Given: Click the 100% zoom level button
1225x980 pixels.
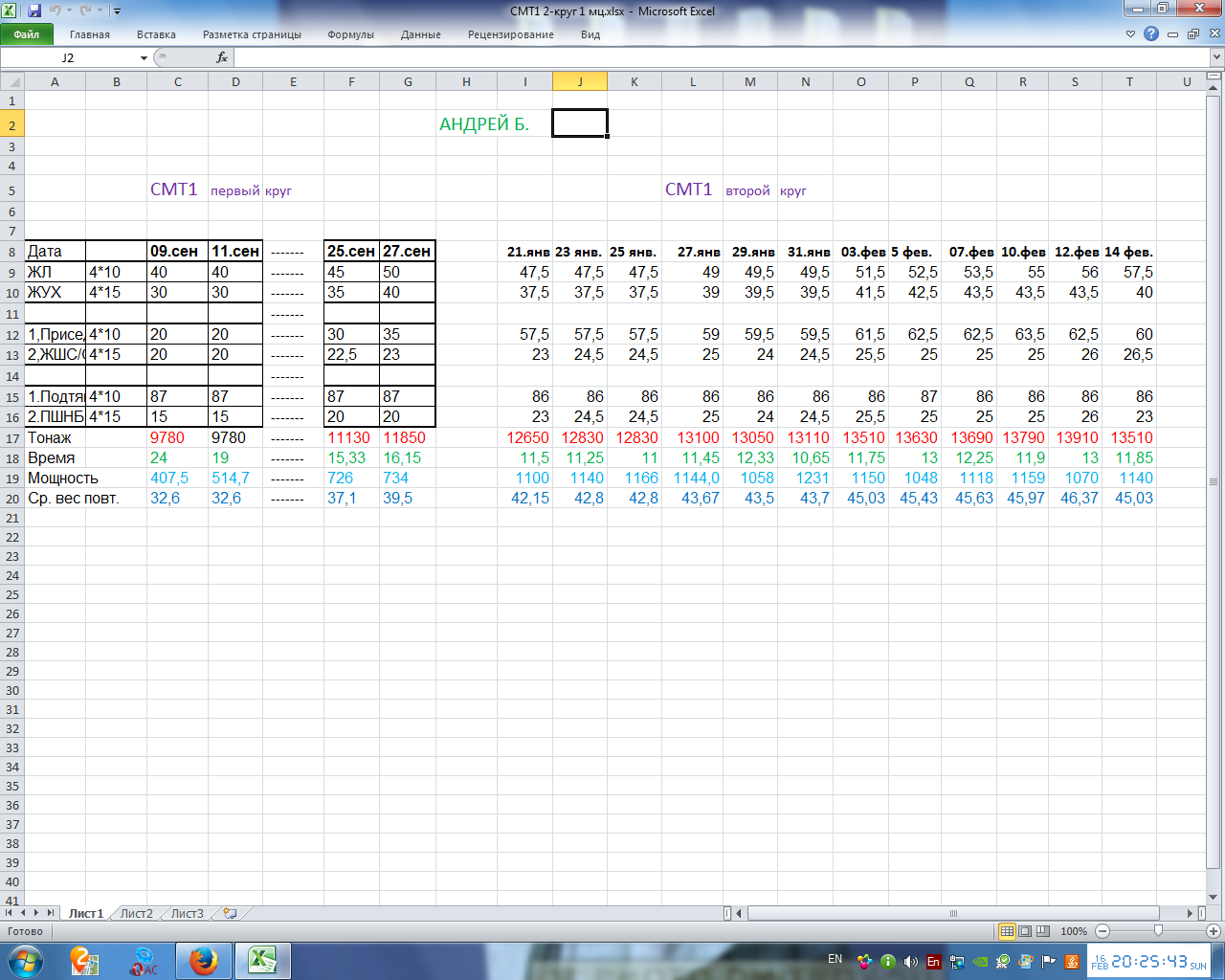Looking at the screenshot, I should click(1074, 931).
